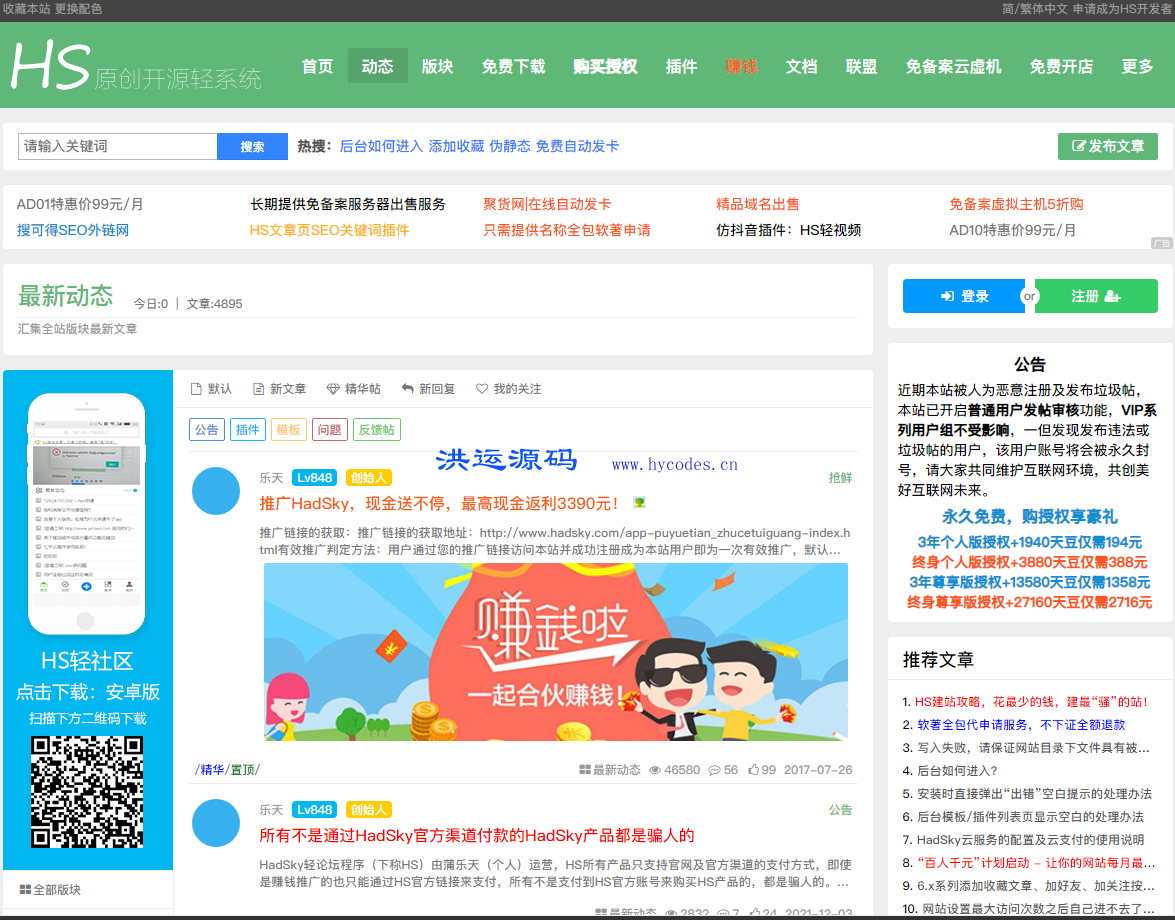The width and height of the screenshot is (1175, 920).
Task: Select the 精华帖 diamond tab
Action: 354,389
